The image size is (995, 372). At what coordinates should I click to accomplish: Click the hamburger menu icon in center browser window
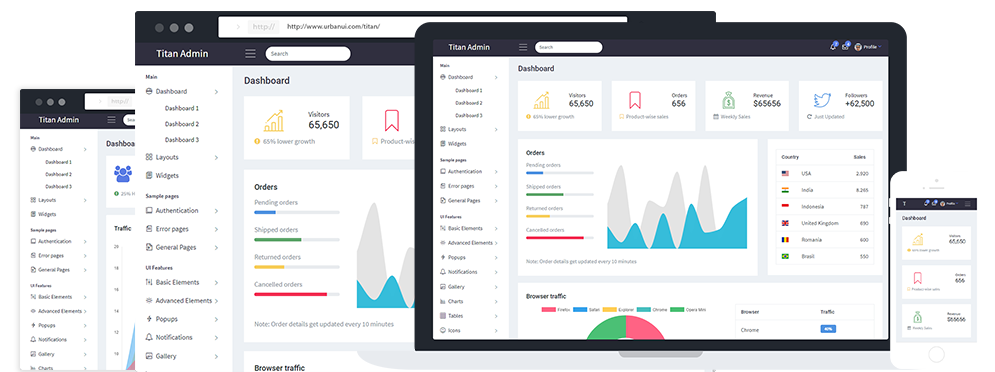point(251,54)
